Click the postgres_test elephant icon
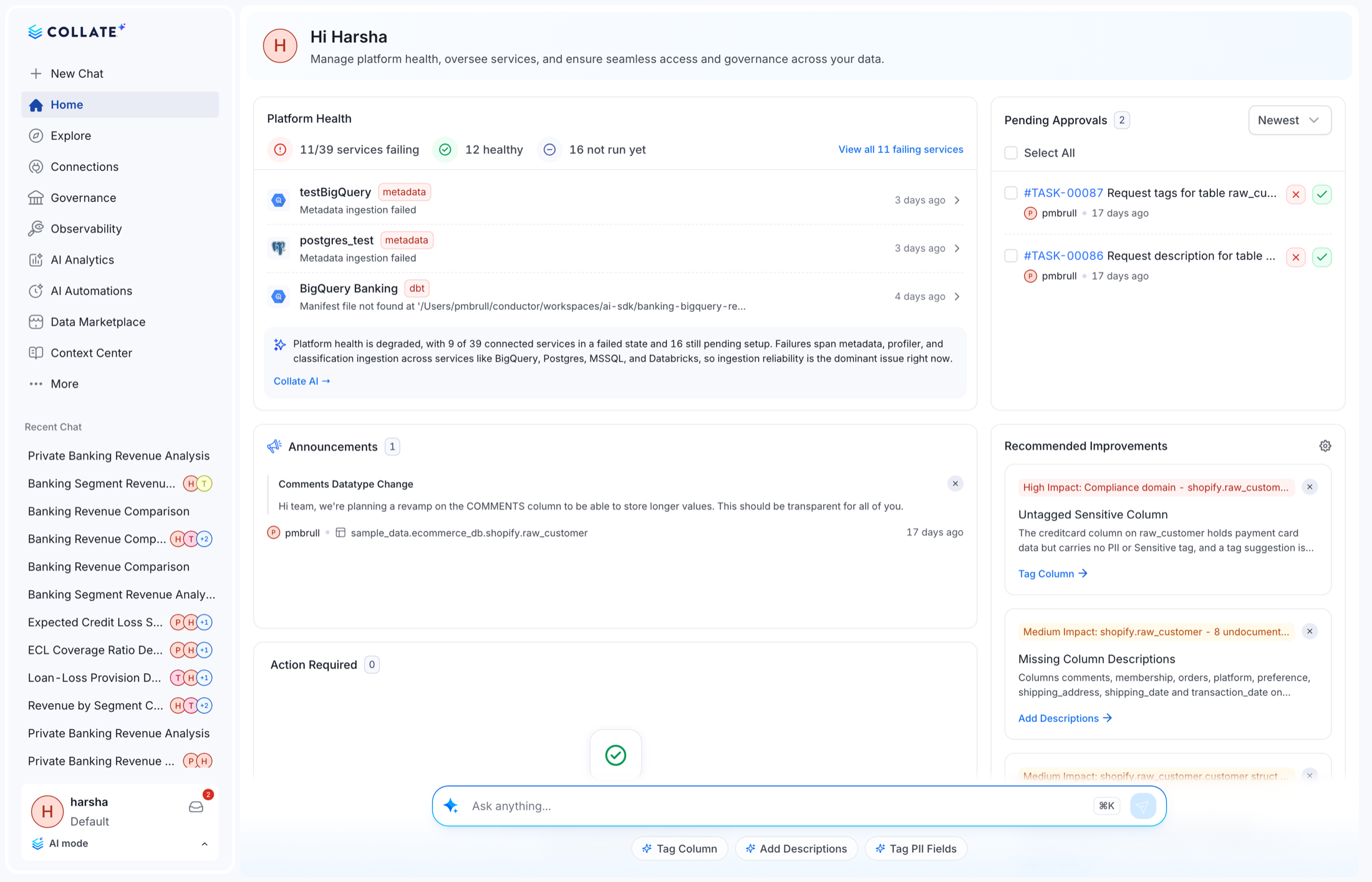The image size is (1372, 882). [x=279, y=248]
